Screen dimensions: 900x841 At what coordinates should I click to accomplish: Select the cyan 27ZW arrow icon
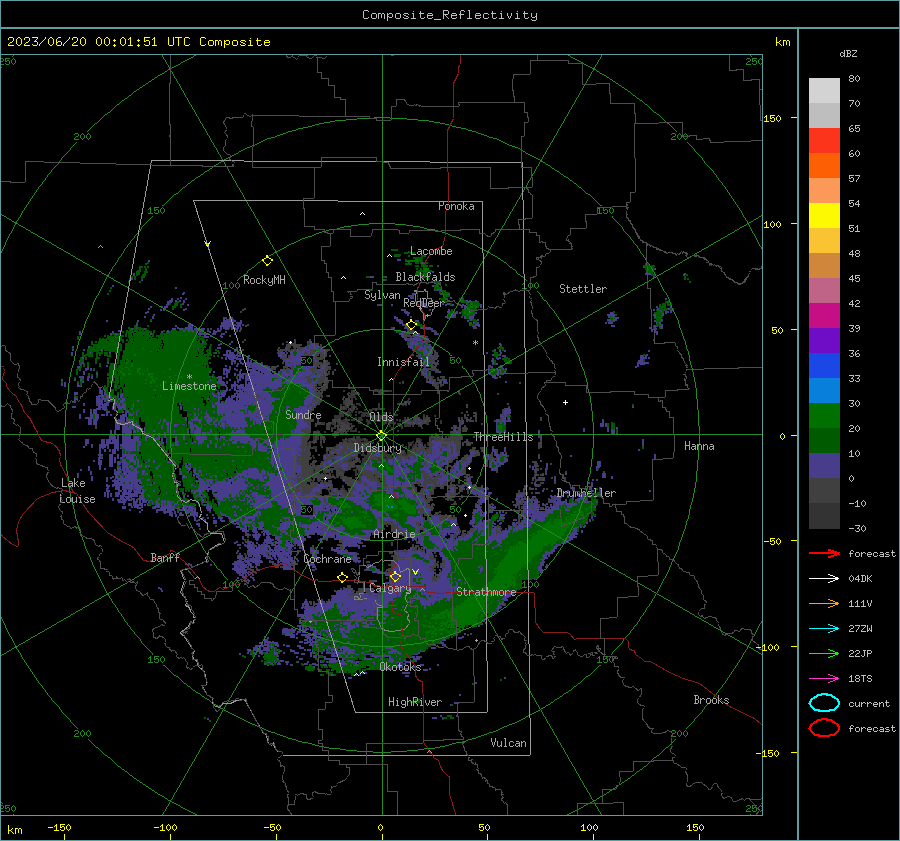pos(824,629)
